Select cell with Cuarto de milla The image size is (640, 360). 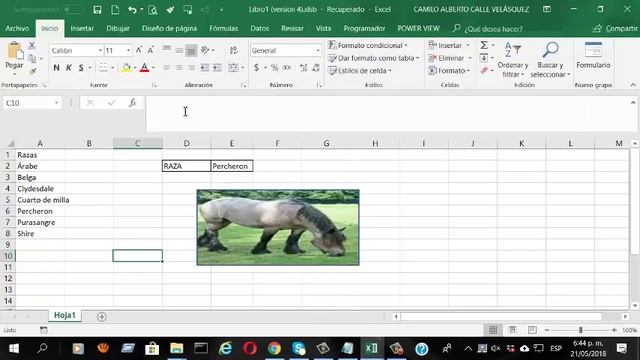click(40, 200)
